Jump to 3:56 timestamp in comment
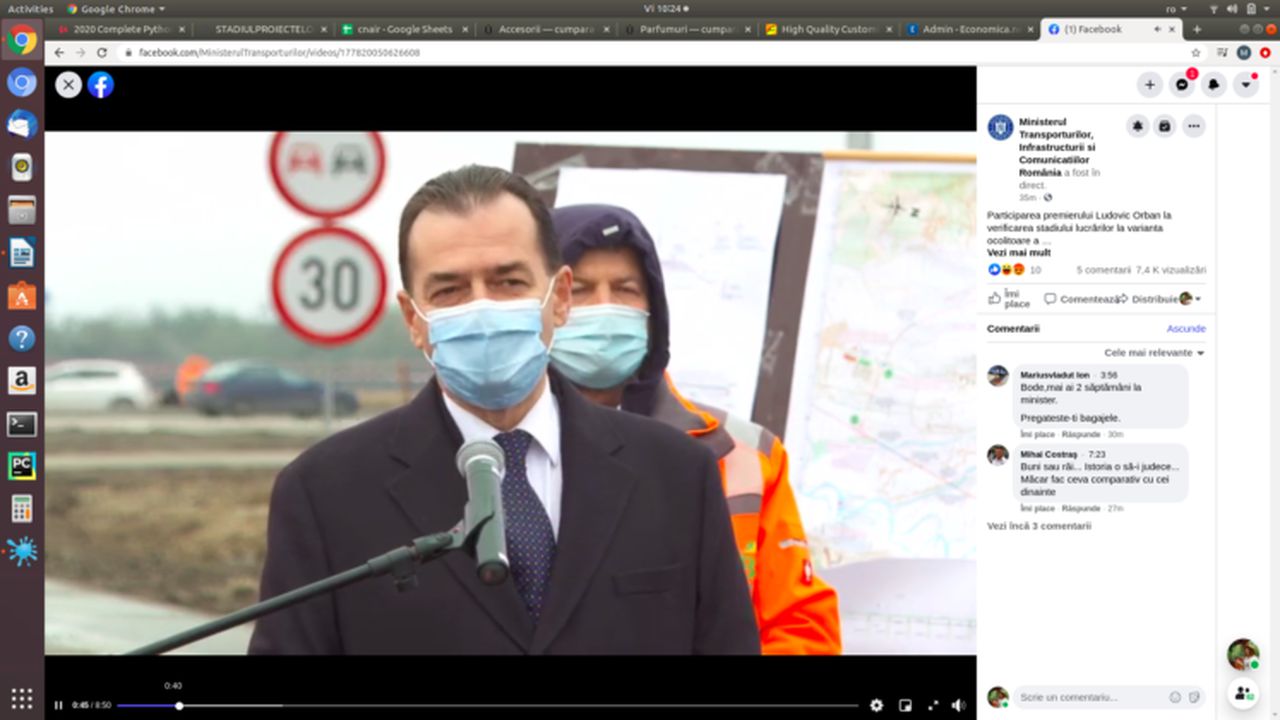Viewport: 1280px width, 720px height. [x=1108, y=375]
